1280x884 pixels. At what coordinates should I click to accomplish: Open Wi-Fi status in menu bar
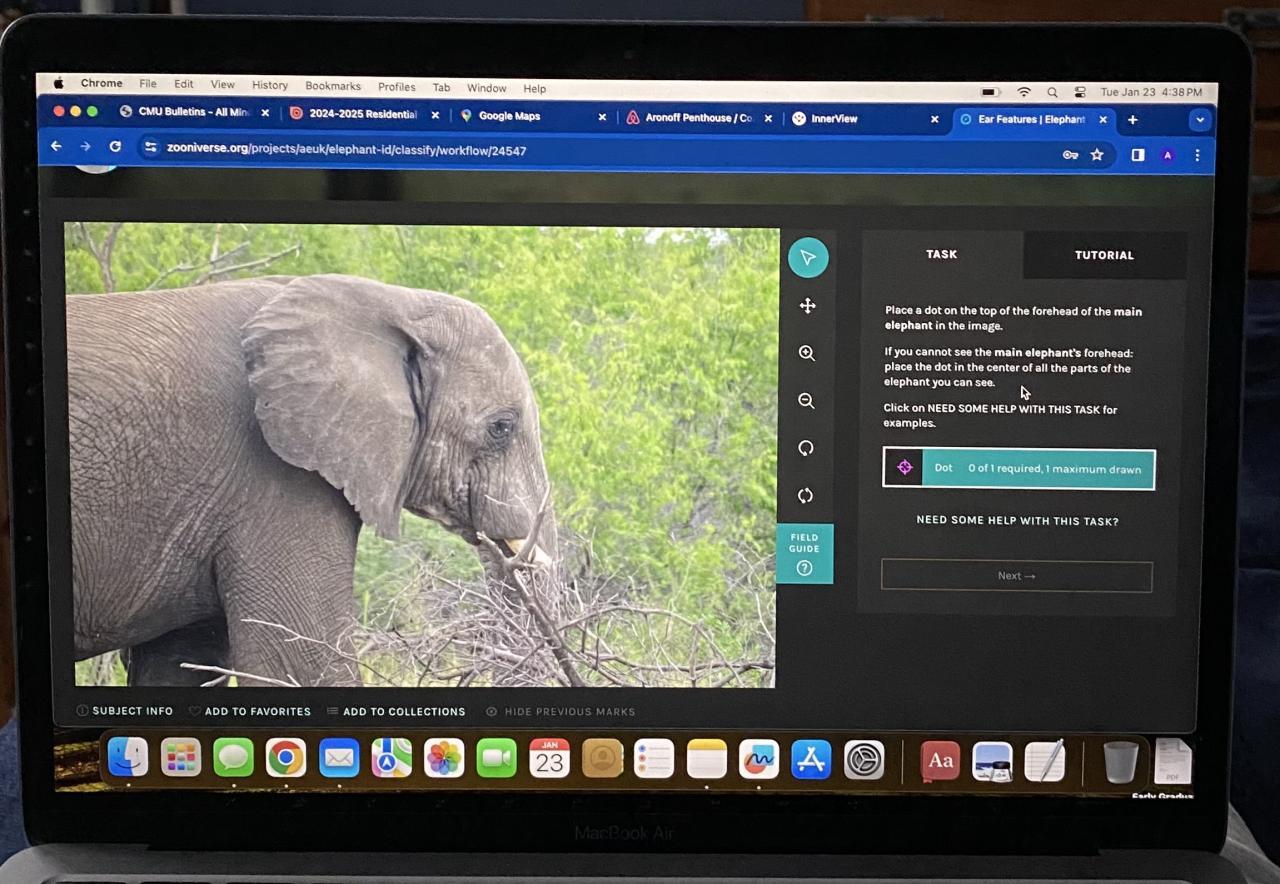[1024, 92]
